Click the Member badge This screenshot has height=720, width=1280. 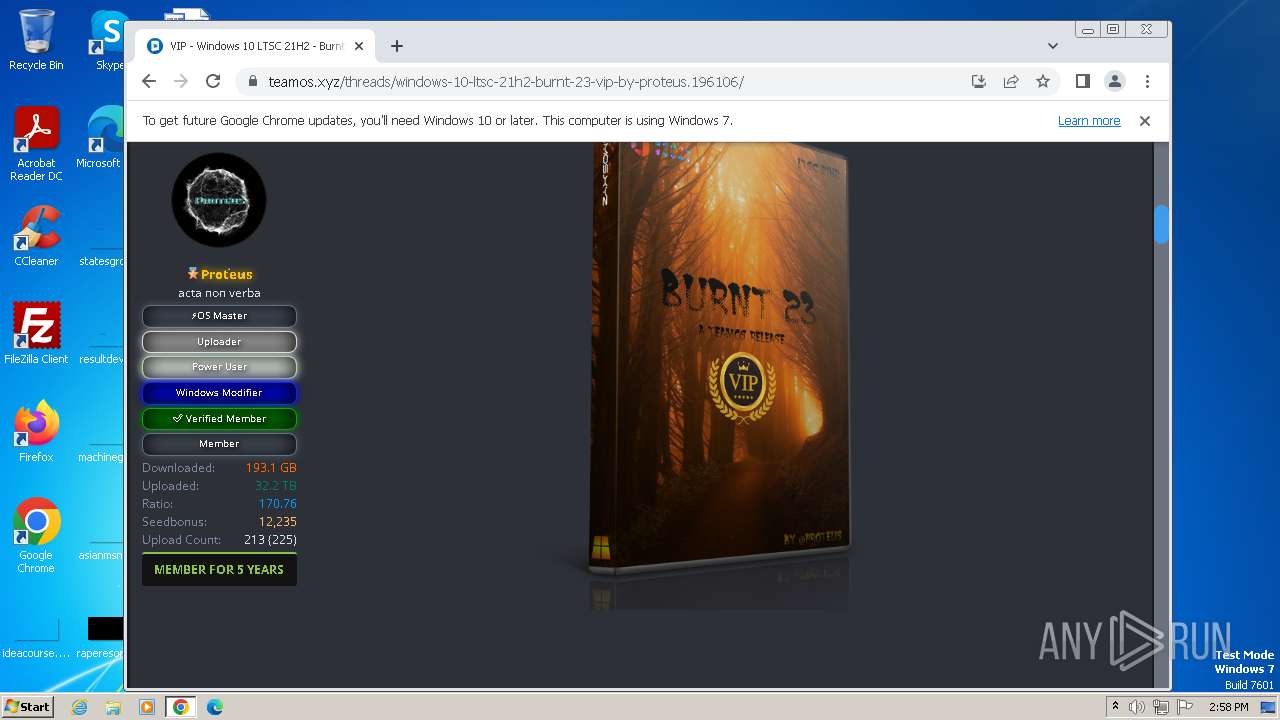coord(219,444)
